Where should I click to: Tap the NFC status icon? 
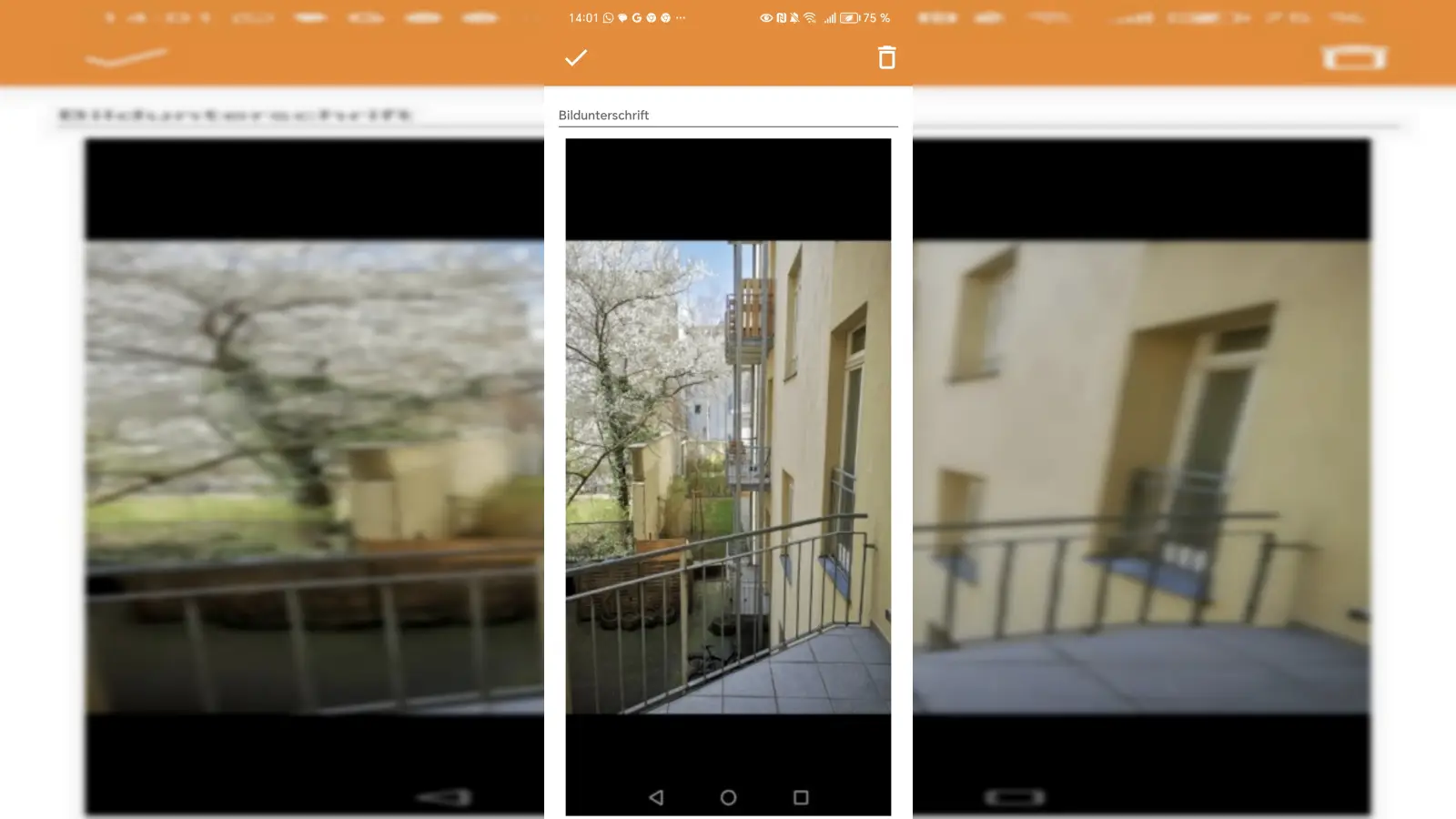click(781, 18)
